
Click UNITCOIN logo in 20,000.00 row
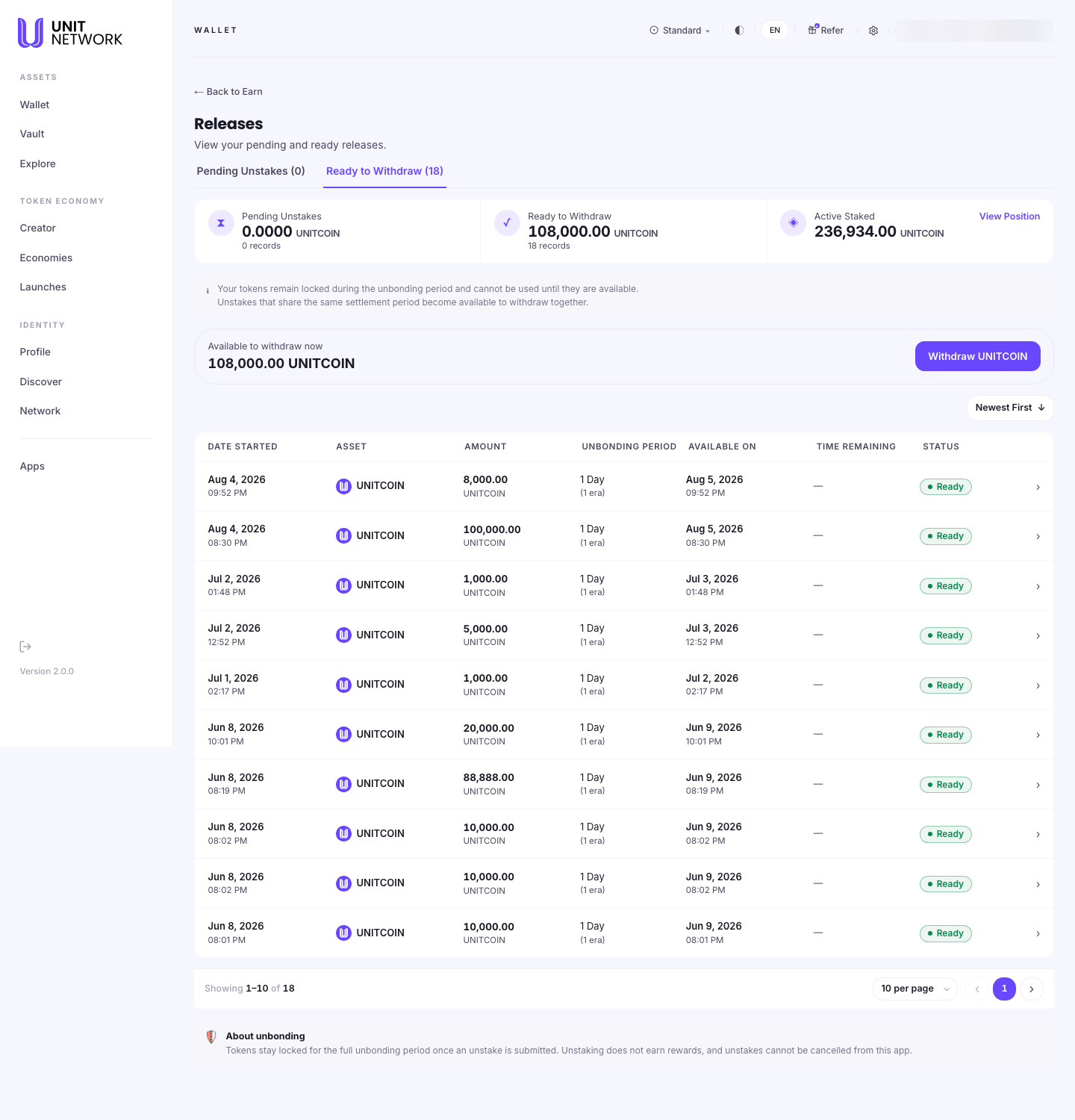coord(343,734)
